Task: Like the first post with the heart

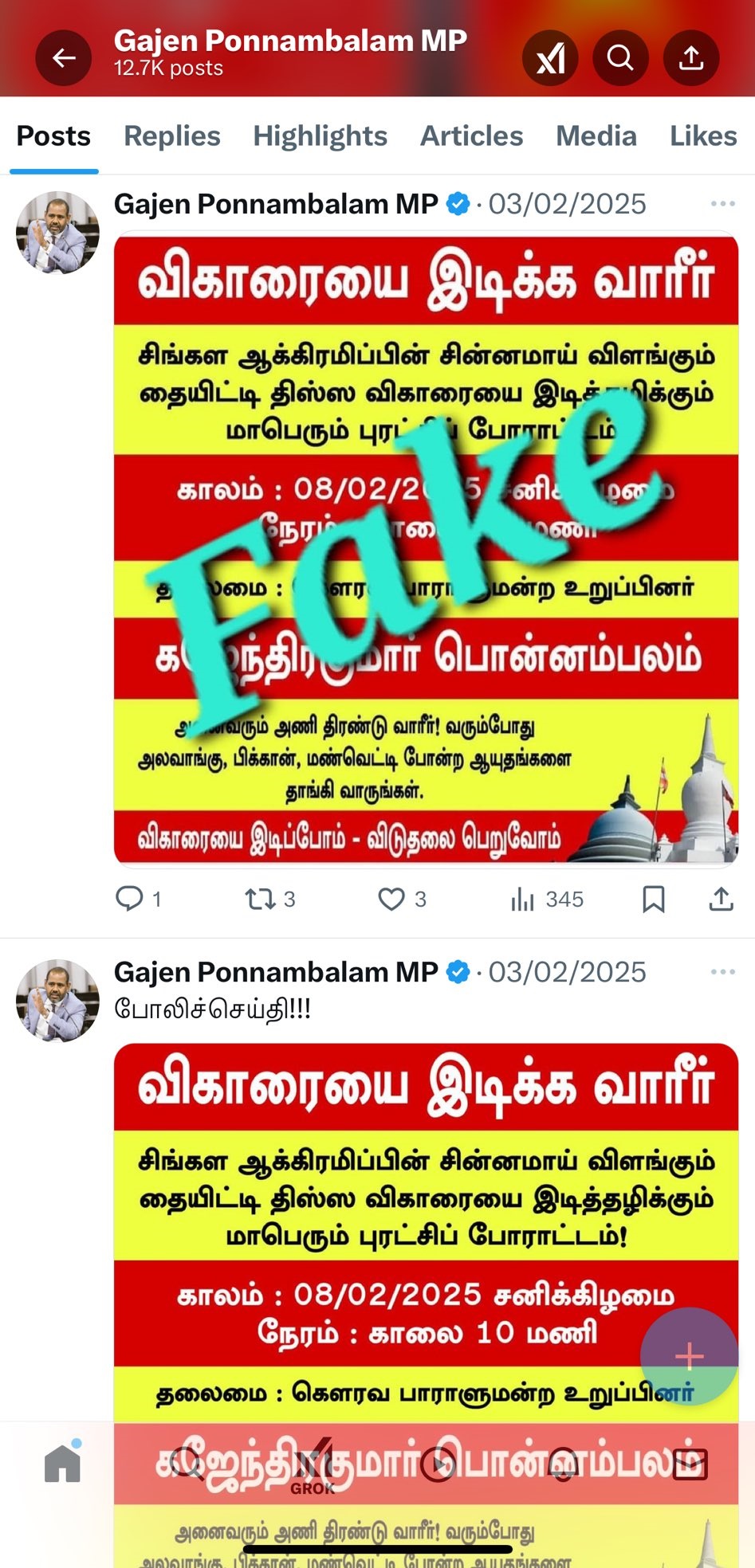Action: click(403, 899)
